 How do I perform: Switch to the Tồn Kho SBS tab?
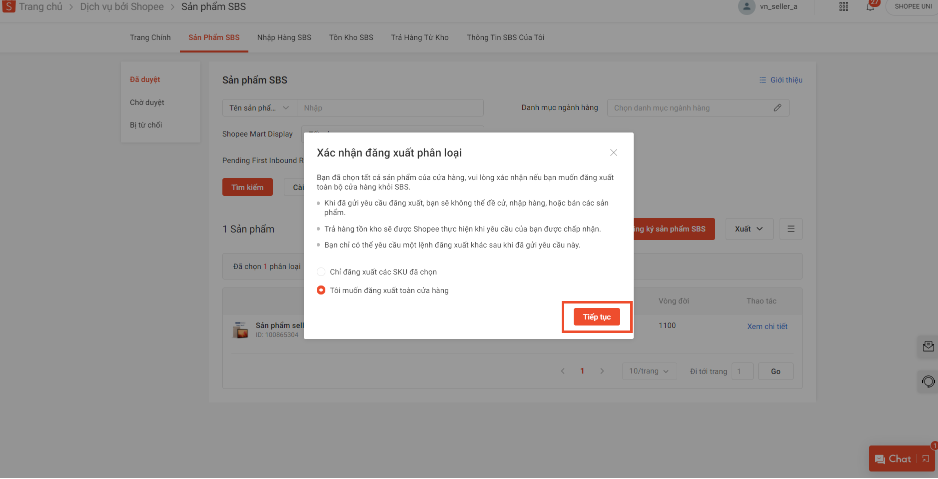(x=351, y=38)
